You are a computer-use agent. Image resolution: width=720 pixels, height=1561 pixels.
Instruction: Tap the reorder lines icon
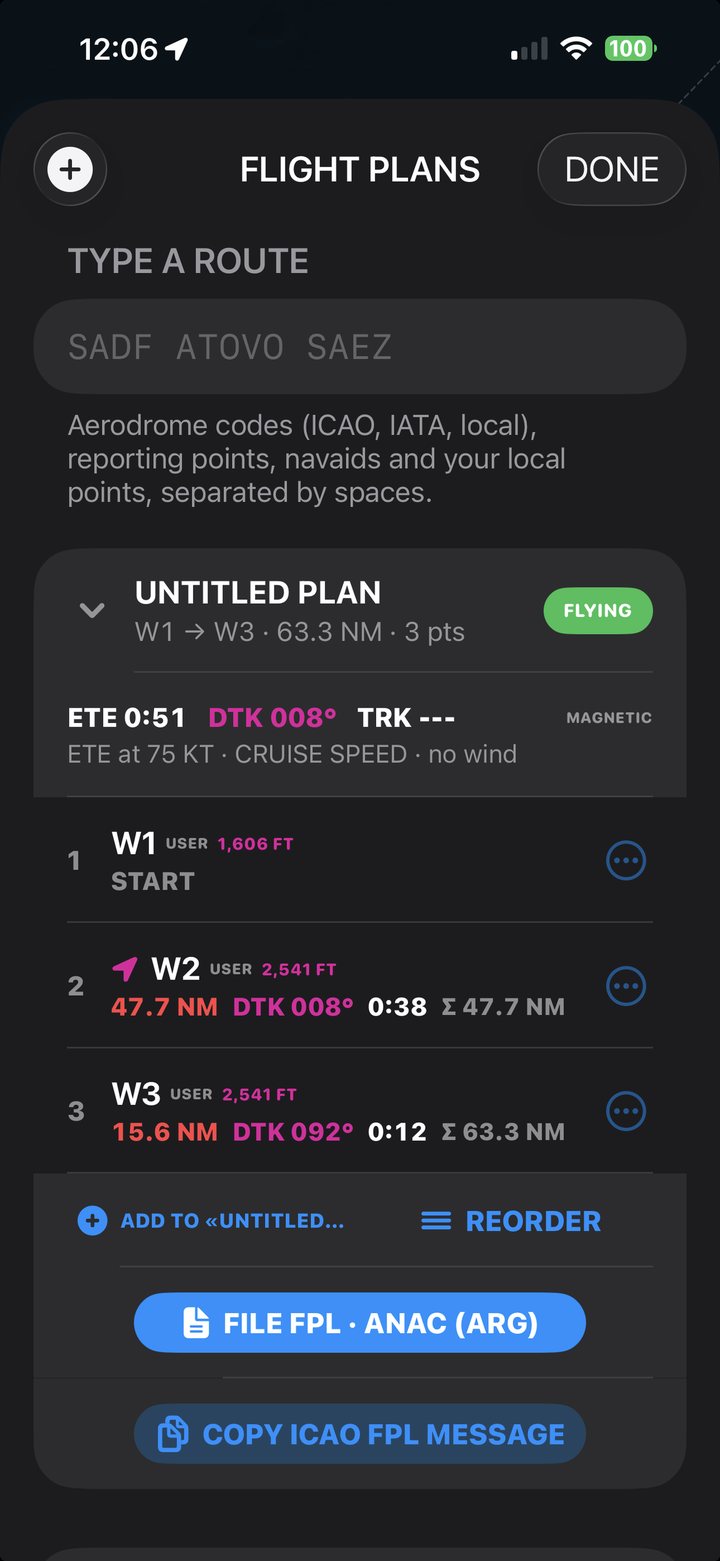tap(436, 1221)
